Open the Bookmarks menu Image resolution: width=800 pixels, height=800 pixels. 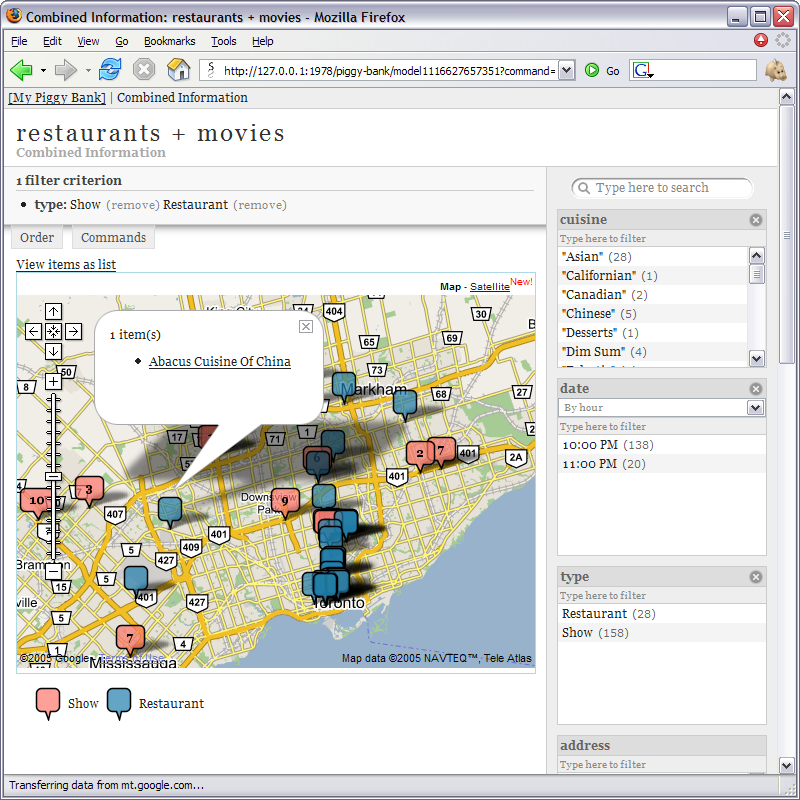(x=169, y=41)
